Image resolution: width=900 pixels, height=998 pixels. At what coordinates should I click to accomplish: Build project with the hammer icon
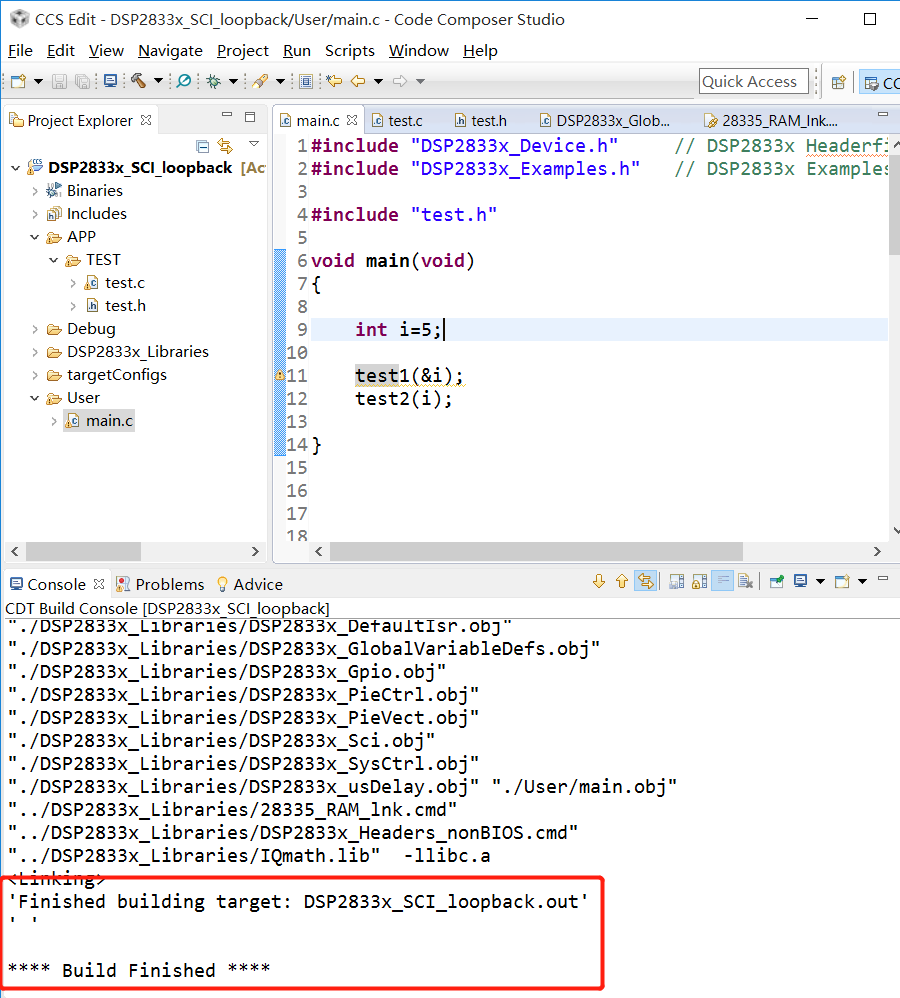click(139, 81)
